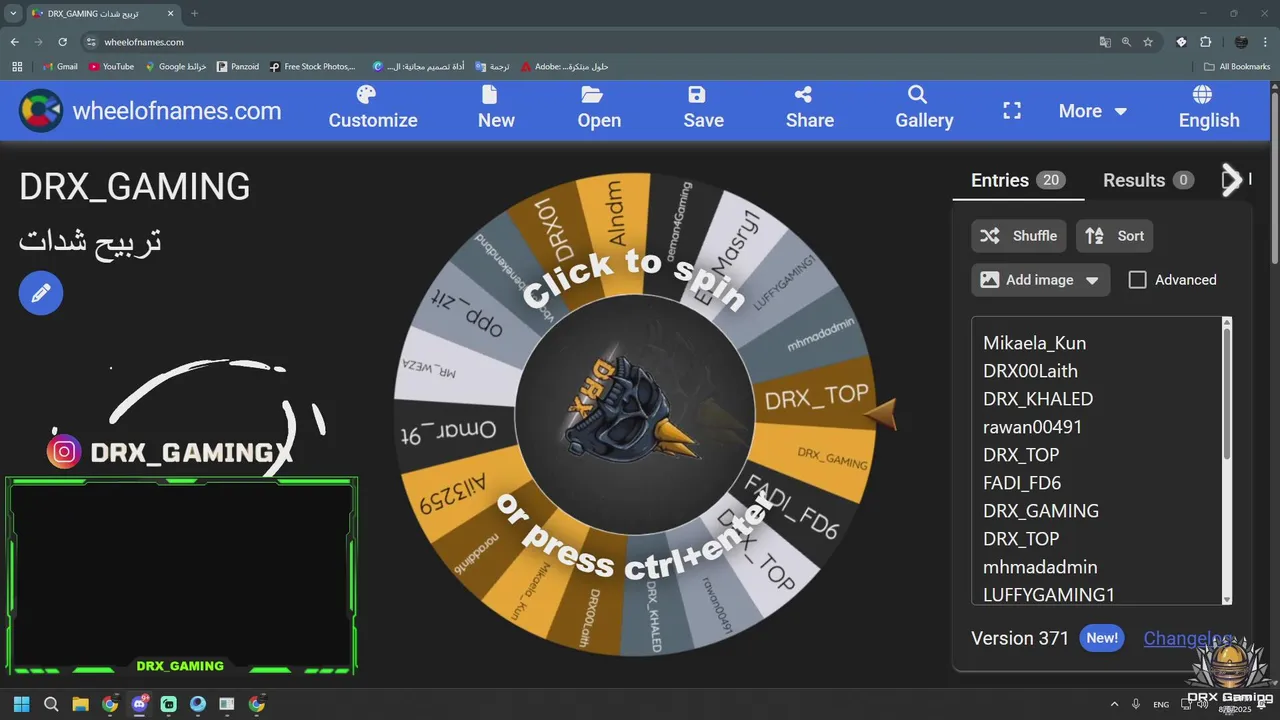Image resolution: width=1280 pixels, height=720 pixels.
Task: Switch to the Results tab
Action: click(1148, 180)
